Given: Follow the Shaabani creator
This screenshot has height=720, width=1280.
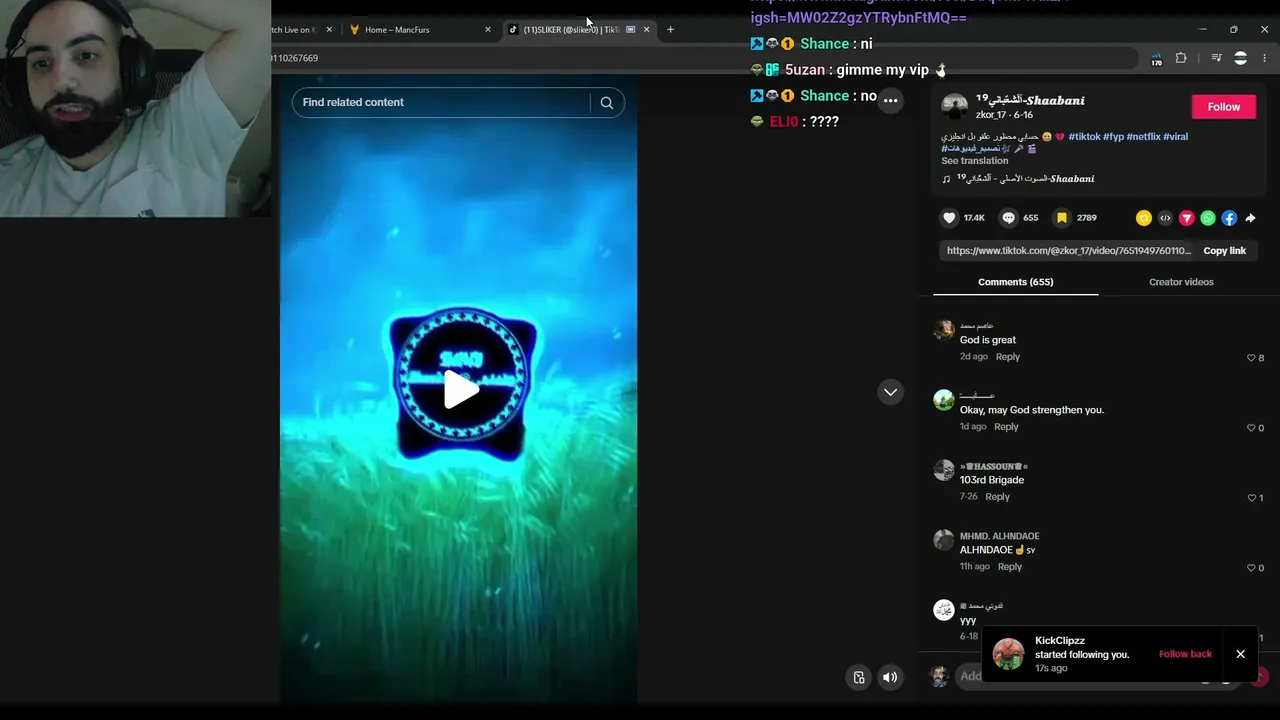Looking at the screenshot, I should (1223, 107).
